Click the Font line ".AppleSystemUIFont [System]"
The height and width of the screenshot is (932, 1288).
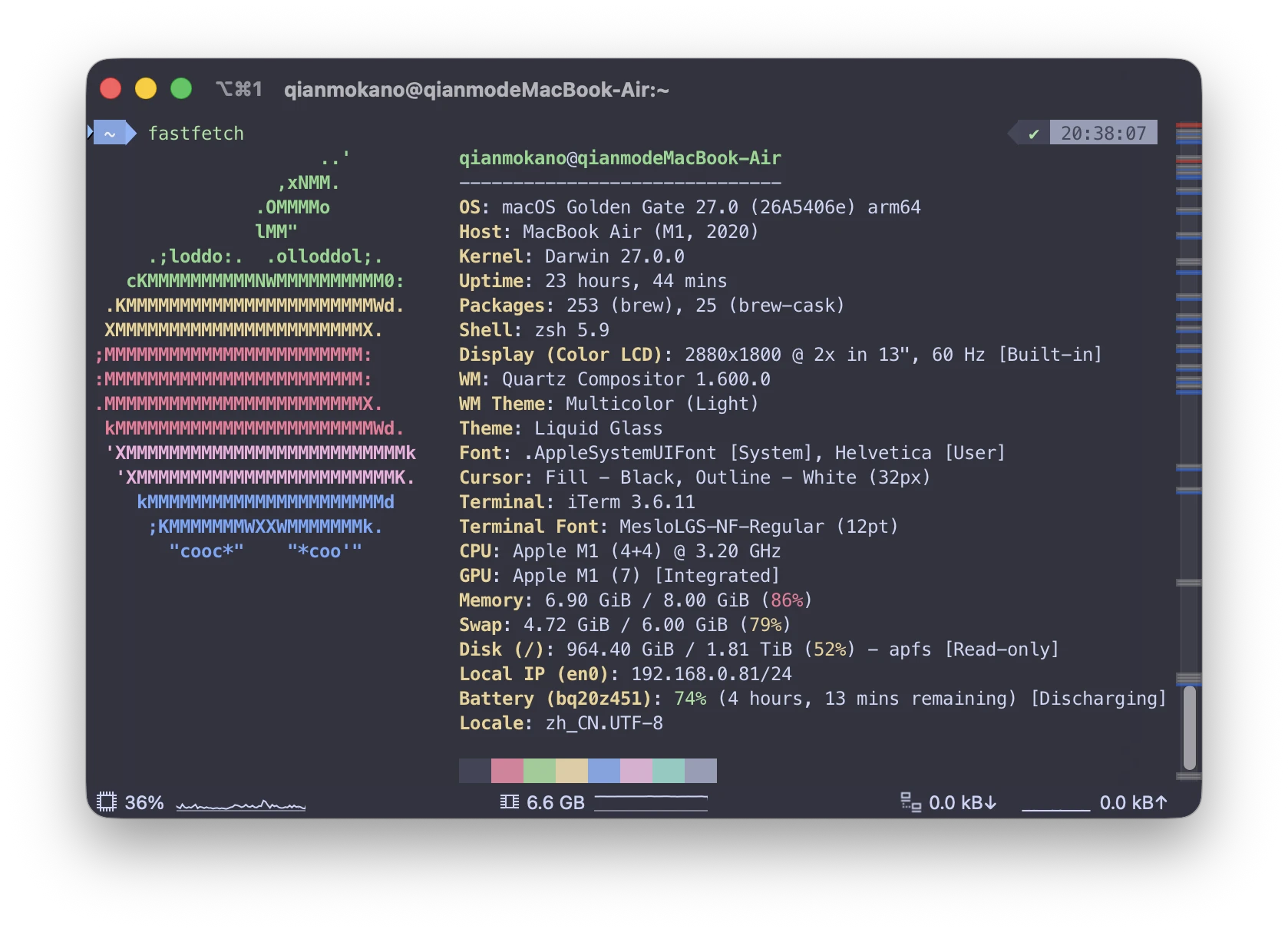668,453
